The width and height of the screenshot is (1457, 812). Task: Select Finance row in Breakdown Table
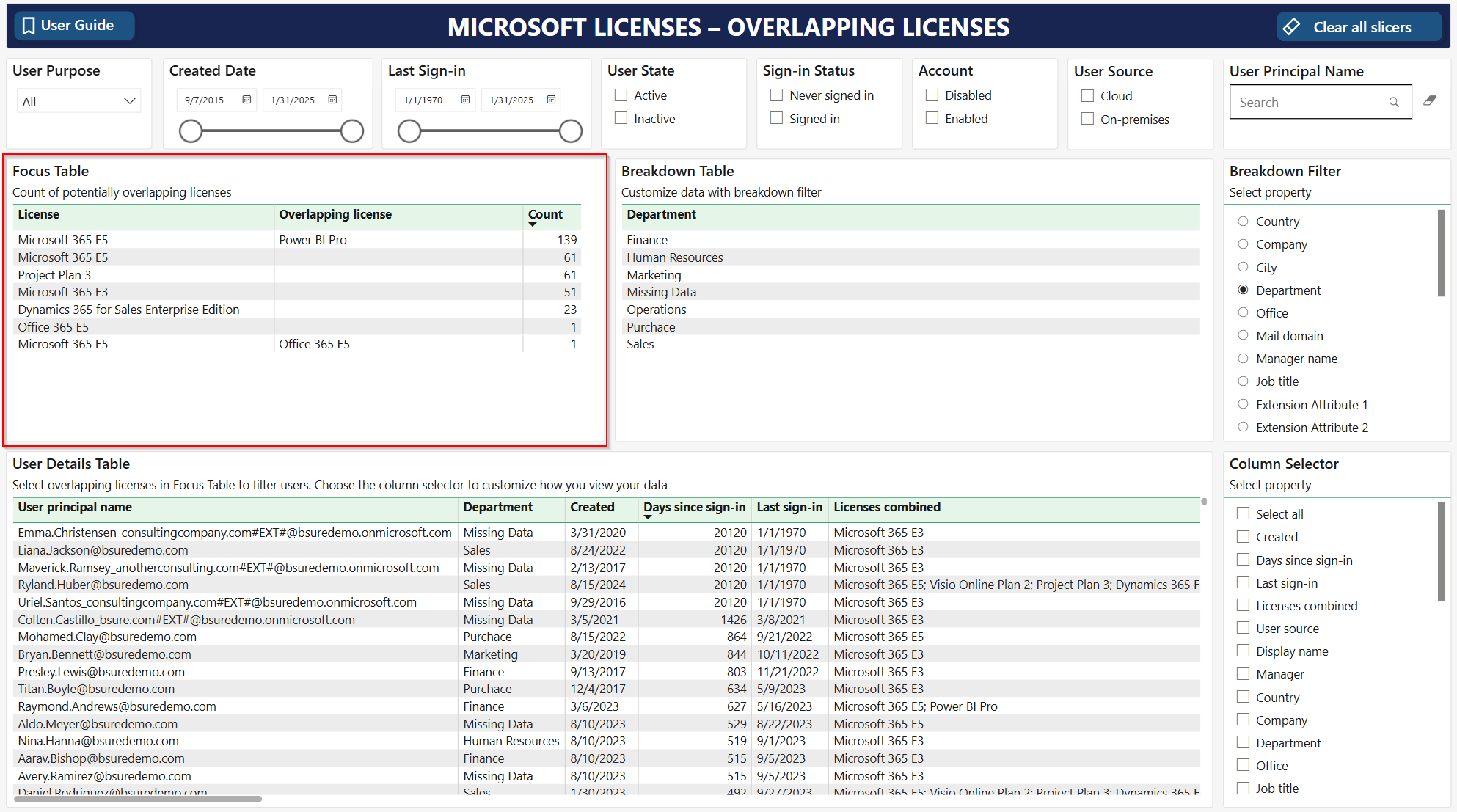[647, 240]
